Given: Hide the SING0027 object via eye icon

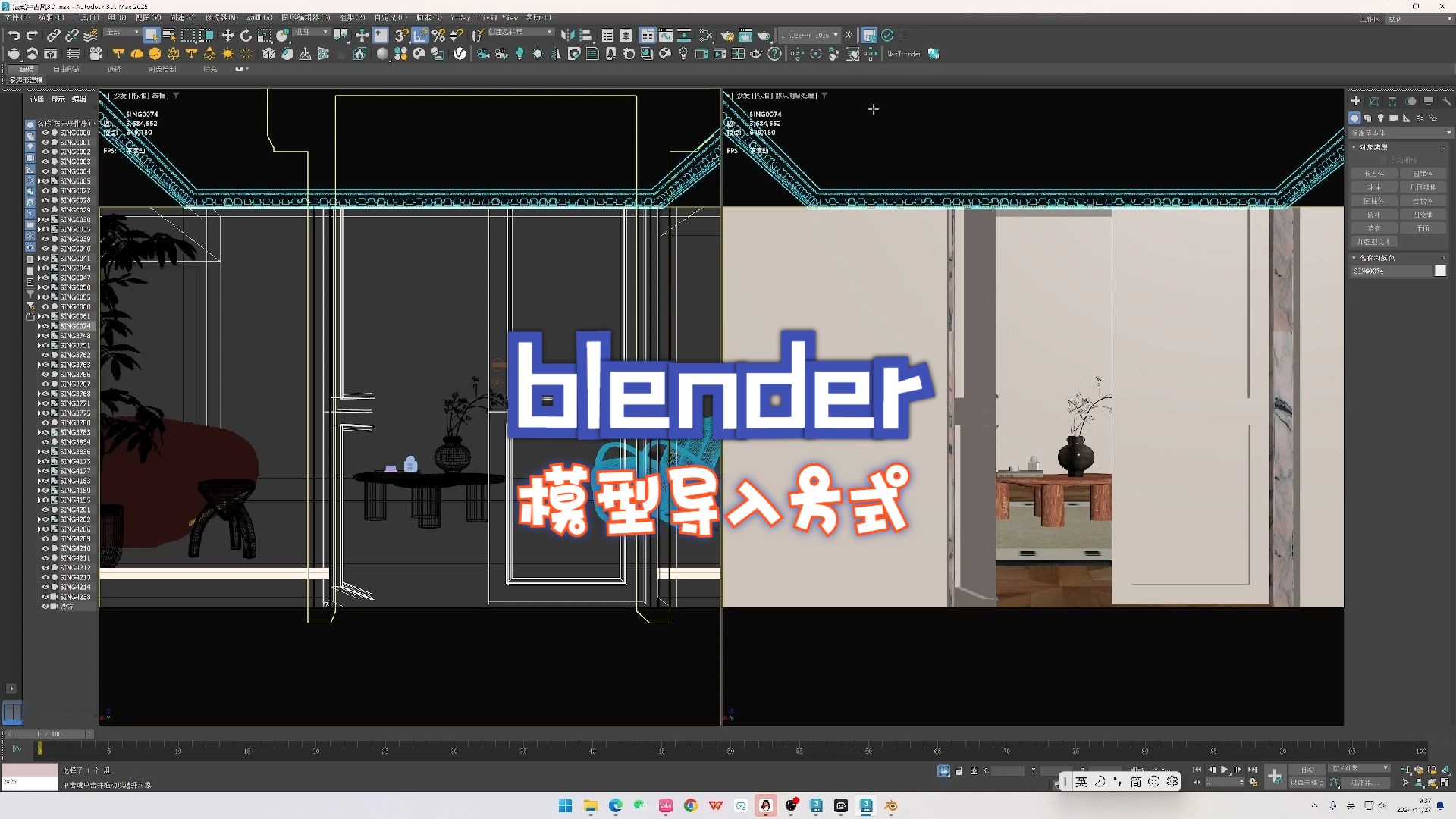Looking at the screenshot, I should click(45, 191).
